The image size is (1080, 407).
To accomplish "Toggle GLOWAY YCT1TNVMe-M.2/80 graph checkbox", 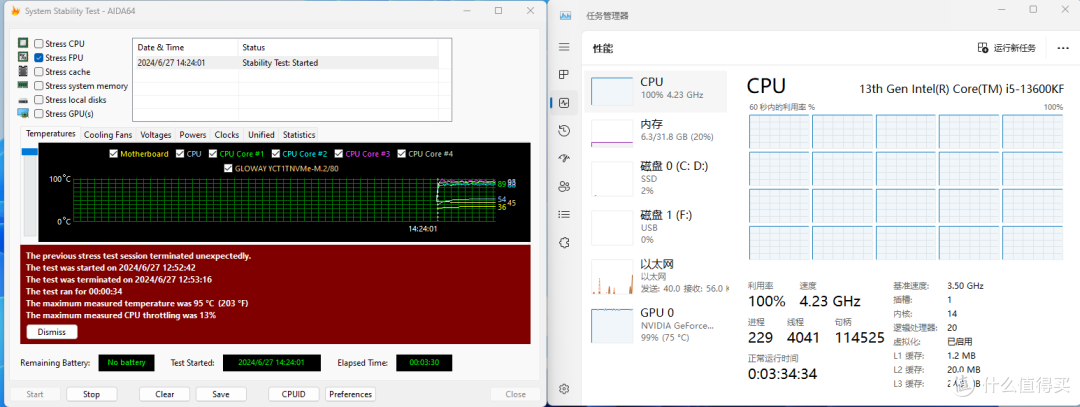I will [228, 167].
